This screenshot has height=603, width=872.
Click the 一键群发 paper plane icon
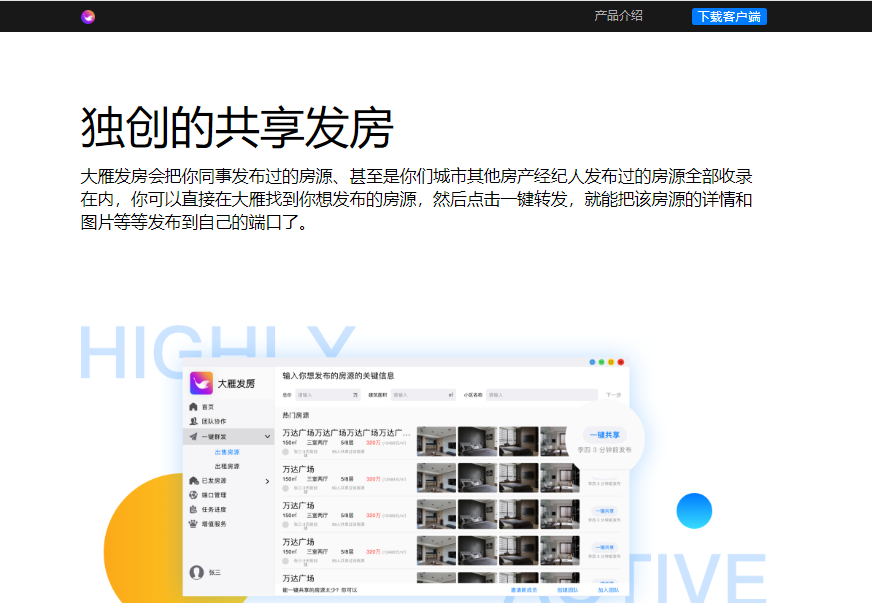[x=193, y=437]
